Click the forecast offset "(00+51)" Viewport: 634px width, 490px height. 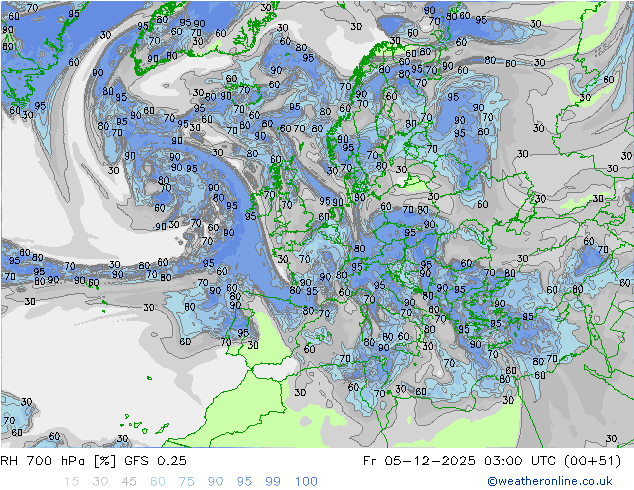coord(592,460)
